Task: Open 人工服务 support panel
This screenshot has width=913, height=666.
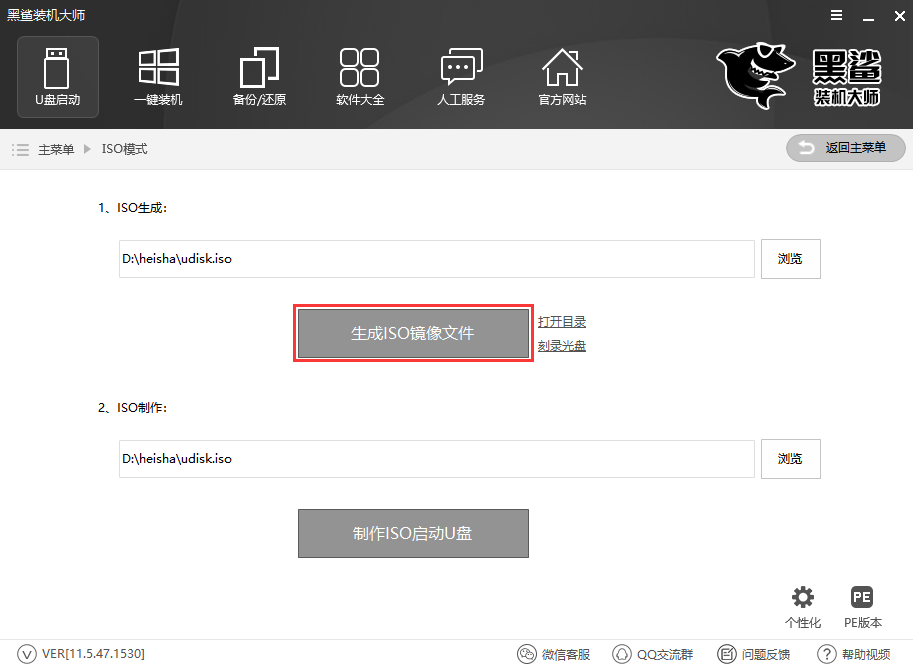Action: tap(460, 76)
